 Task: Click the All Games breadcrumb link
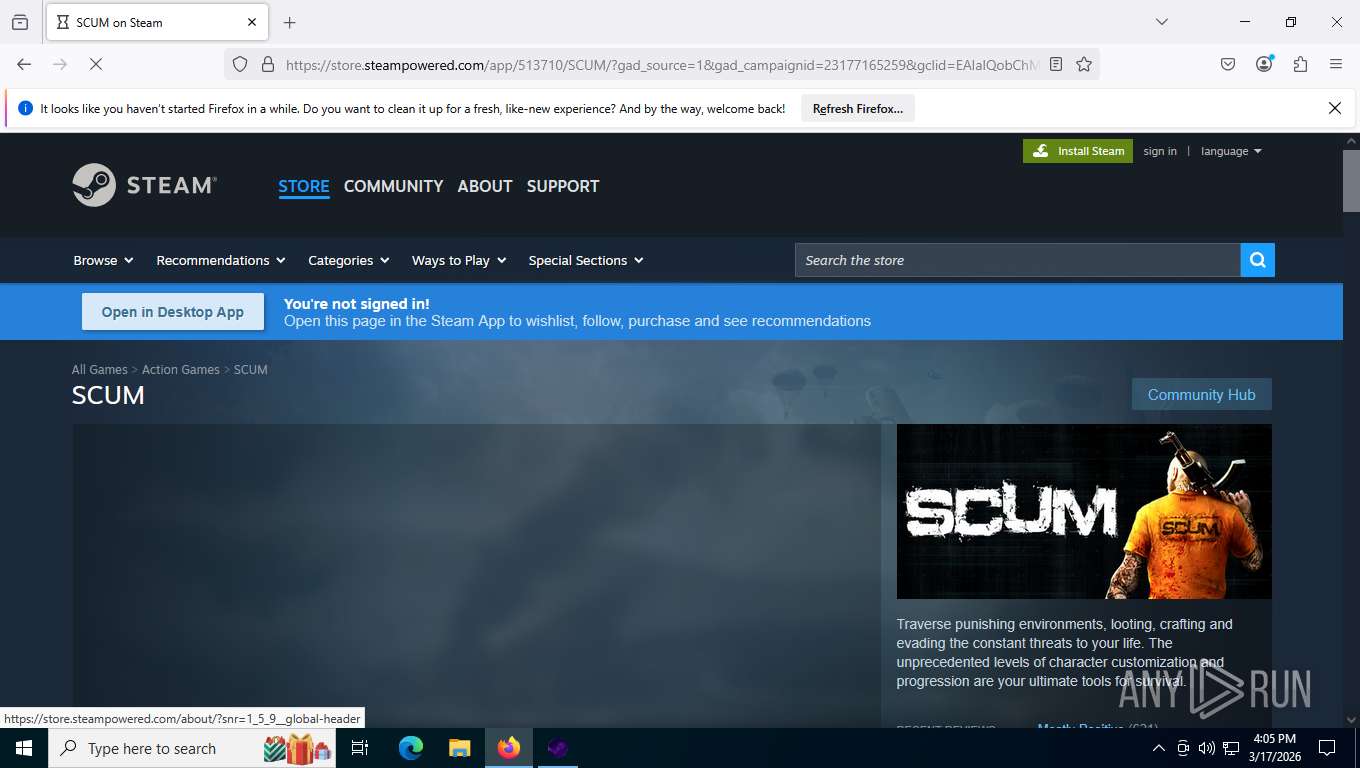click(100, 370)
